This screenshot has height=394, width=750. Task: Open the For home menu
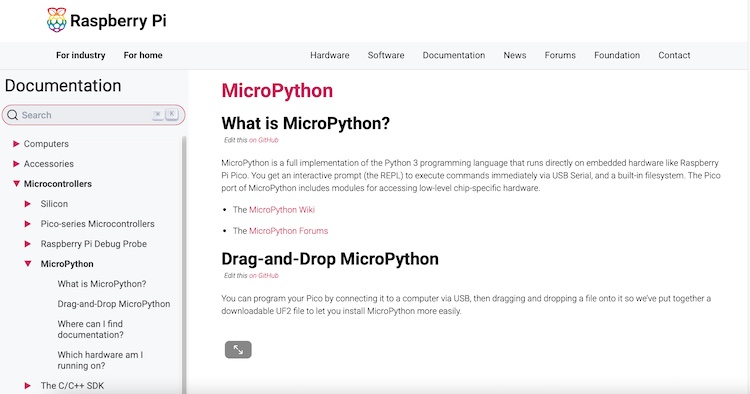point(143,55)
